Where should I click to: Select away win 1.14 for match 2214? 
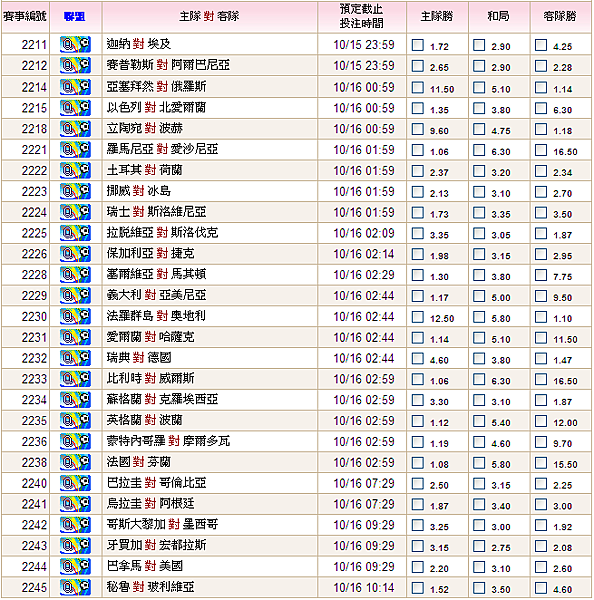[x=541, y=88]
